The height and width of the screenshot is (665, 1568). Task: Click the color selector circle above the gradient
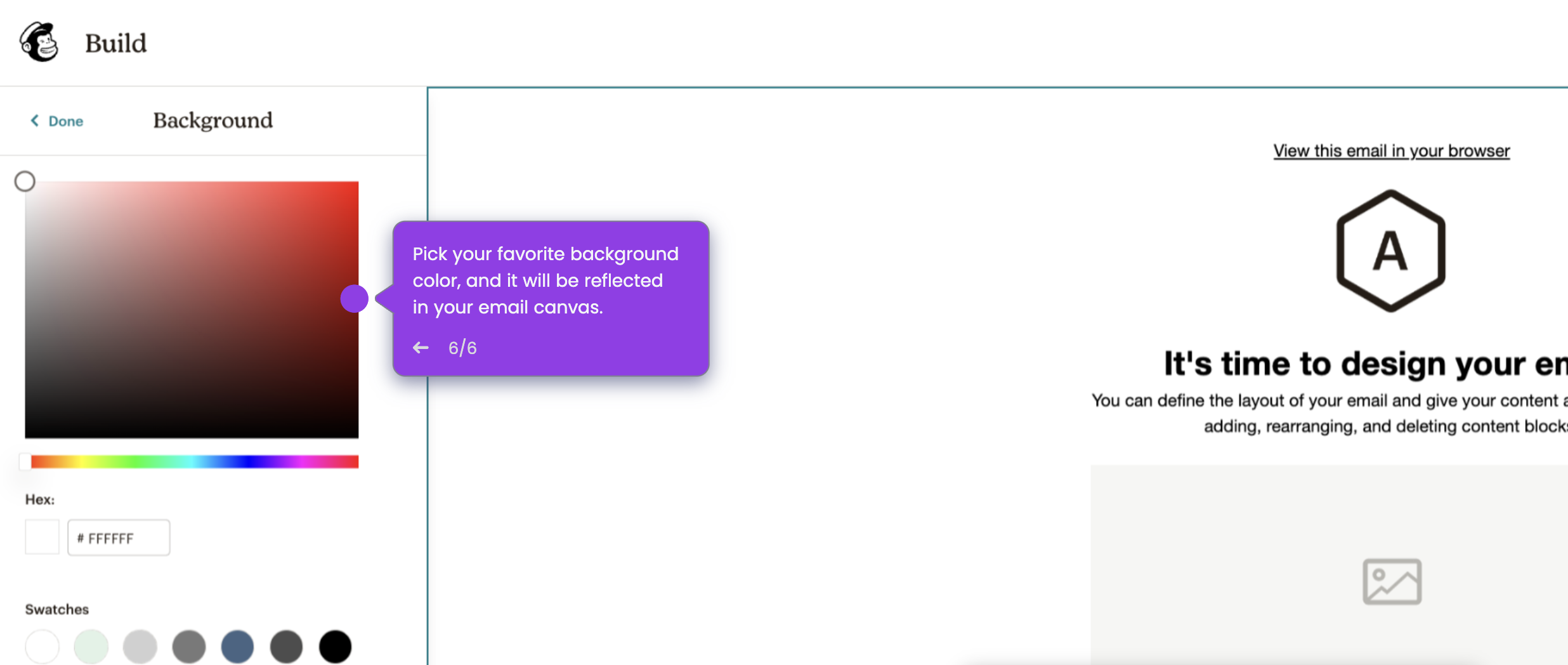[x=25, y=181]
